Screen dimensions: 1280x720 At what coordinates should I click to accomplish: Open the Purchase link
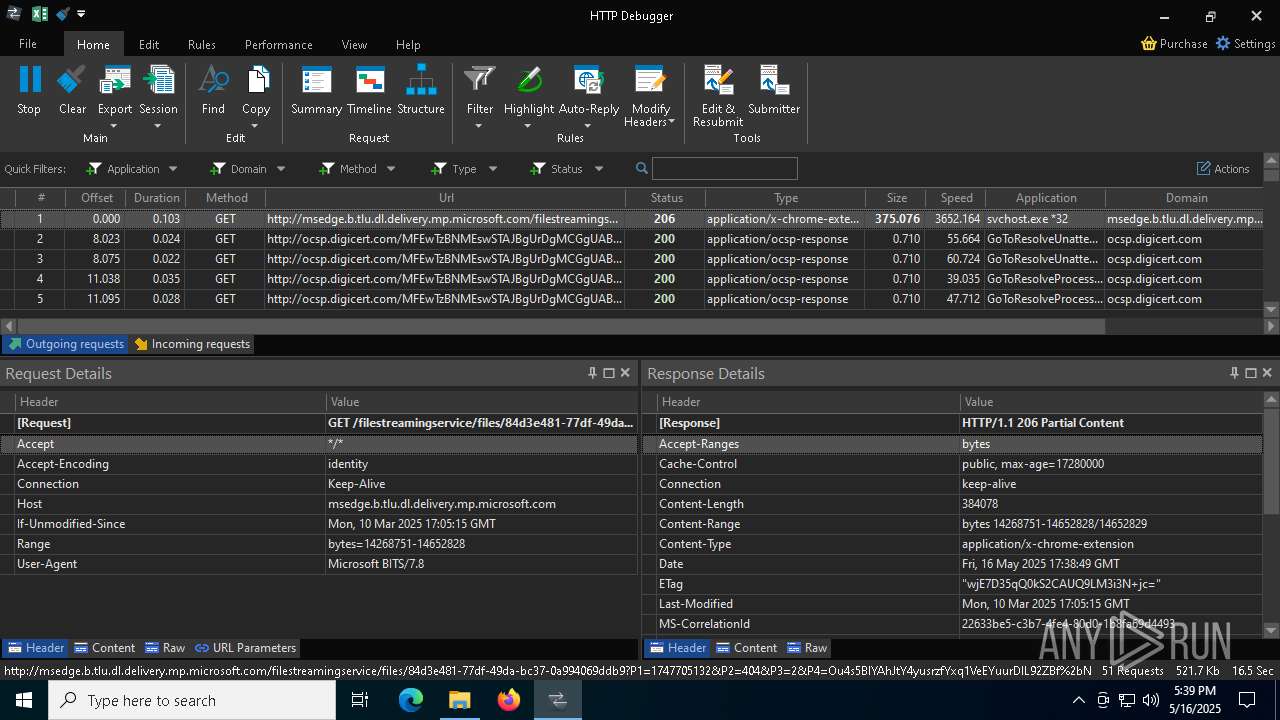(1175, 44)
